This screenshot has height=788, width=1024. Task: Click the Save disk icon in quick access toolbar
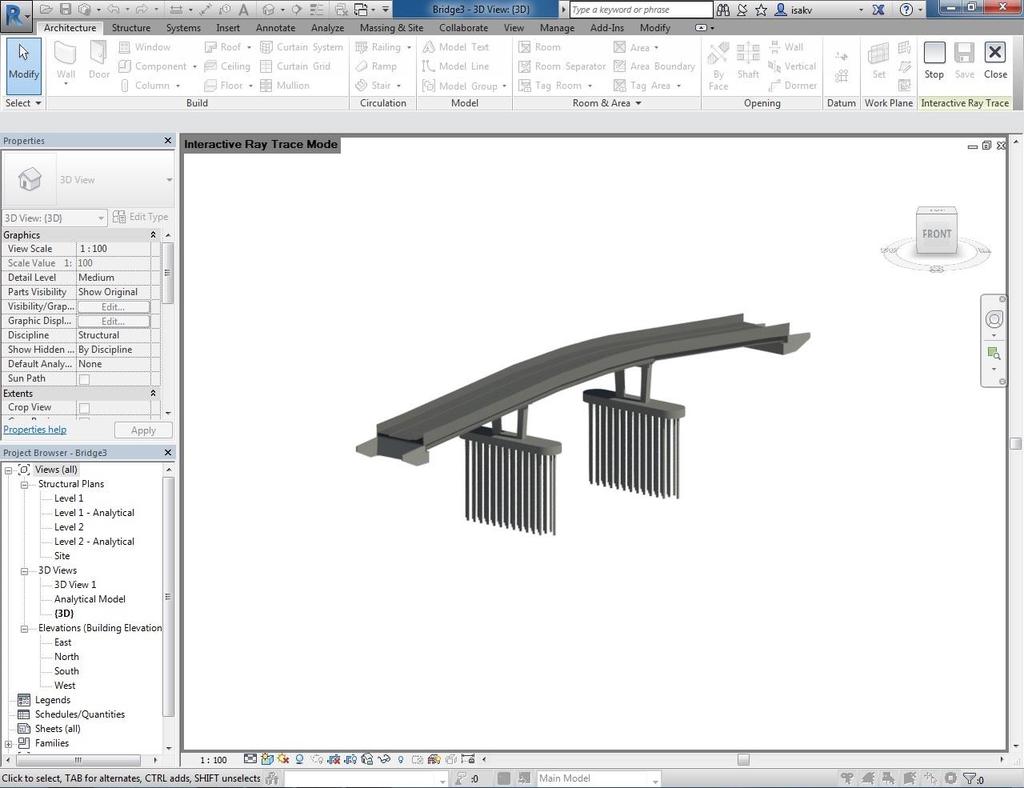(65, 9)
